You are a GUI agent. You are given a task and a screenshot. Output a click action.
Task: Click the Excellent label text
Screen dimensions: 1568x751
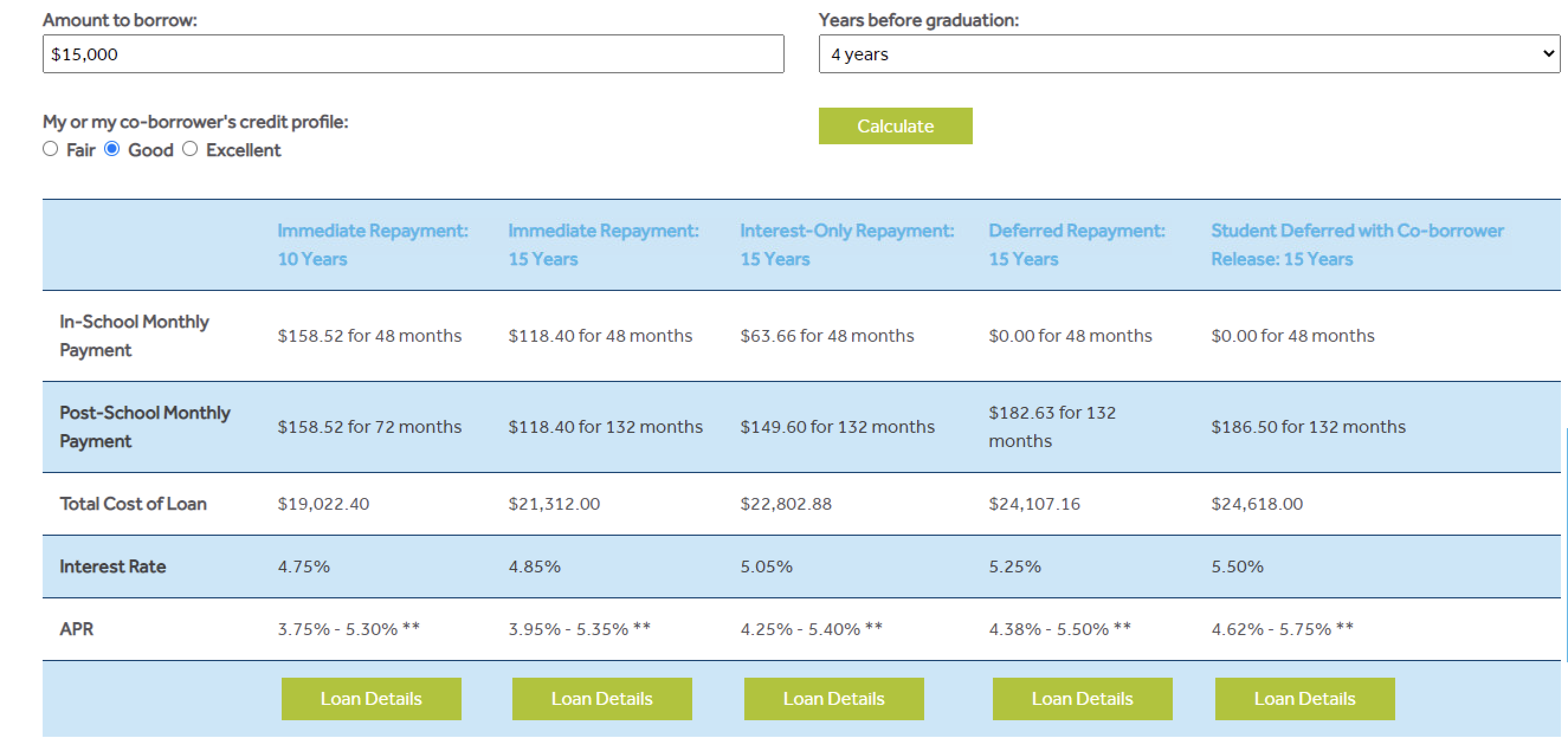(243, 150)
